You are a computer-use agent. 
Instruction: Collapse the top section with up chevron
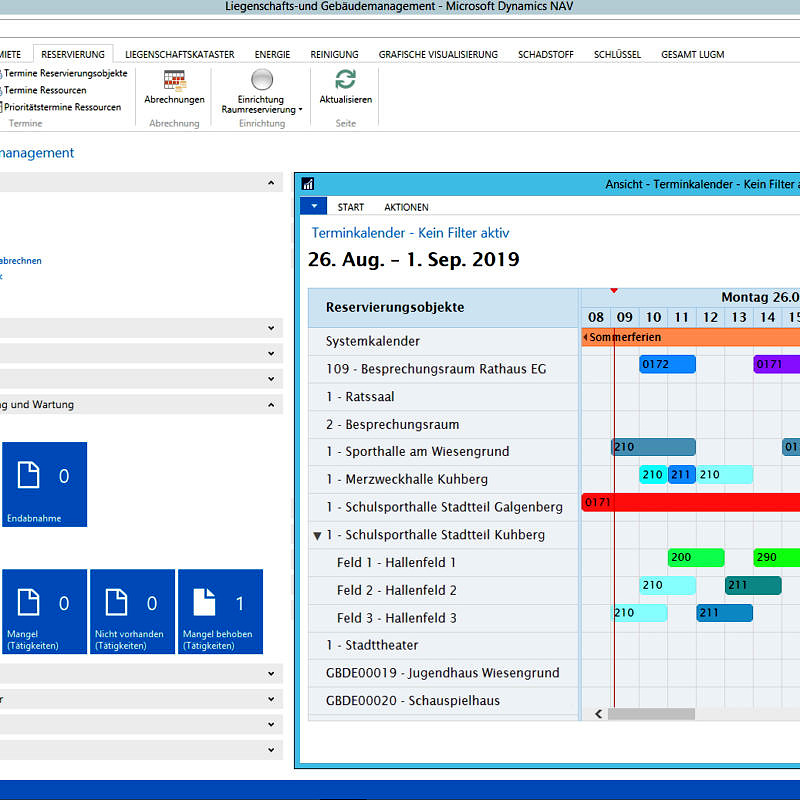[271, 183]
